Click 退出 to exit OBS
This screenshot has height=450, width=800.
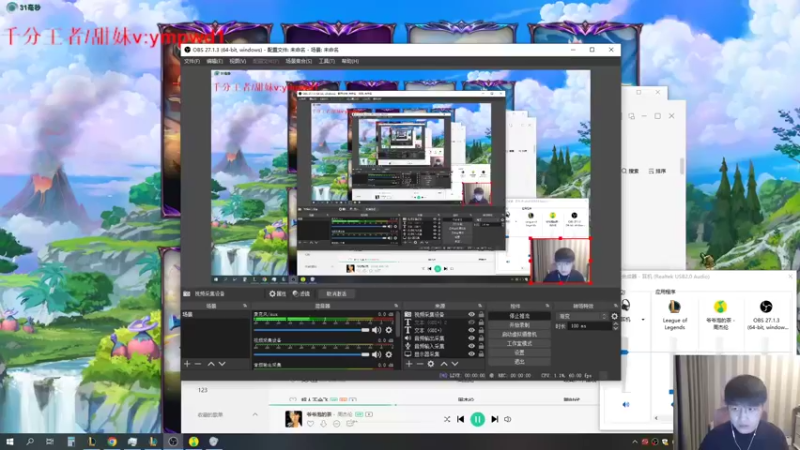point(519,362)
